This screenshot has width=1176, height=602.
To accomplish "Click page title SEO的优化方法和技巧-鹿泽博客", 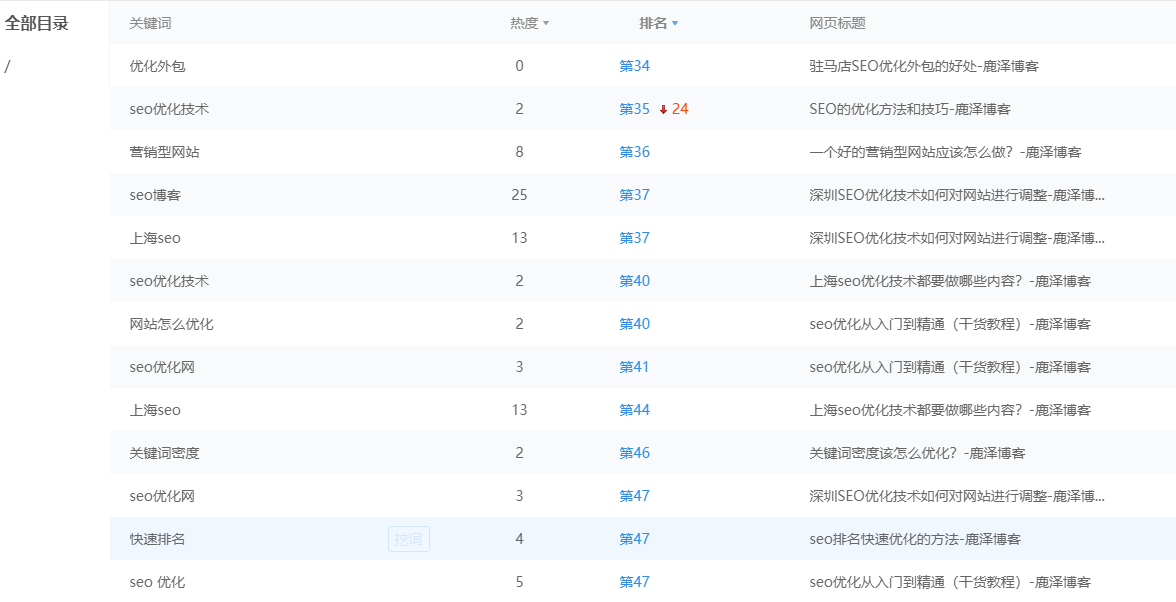I will 910,109.
